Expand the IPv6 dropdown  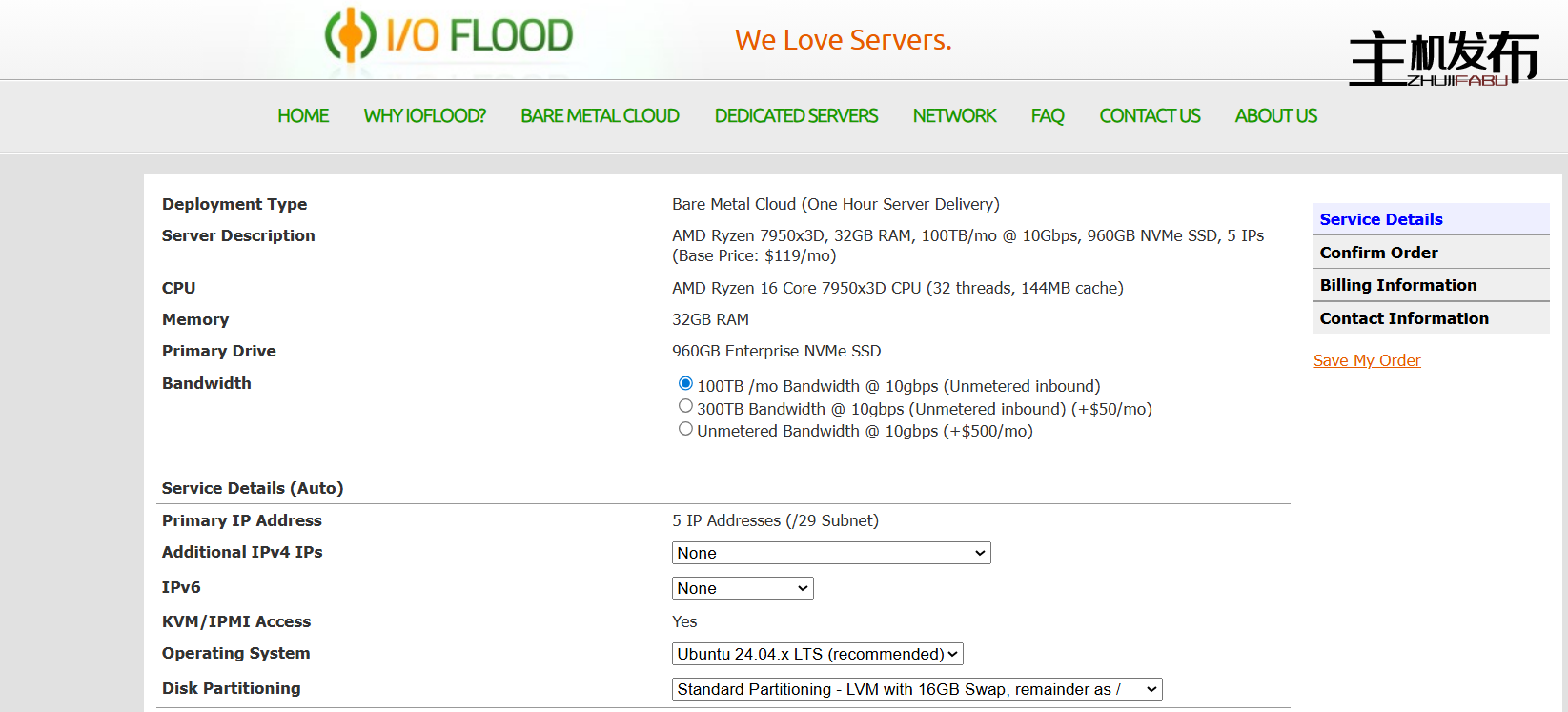[x=742, y=588]
